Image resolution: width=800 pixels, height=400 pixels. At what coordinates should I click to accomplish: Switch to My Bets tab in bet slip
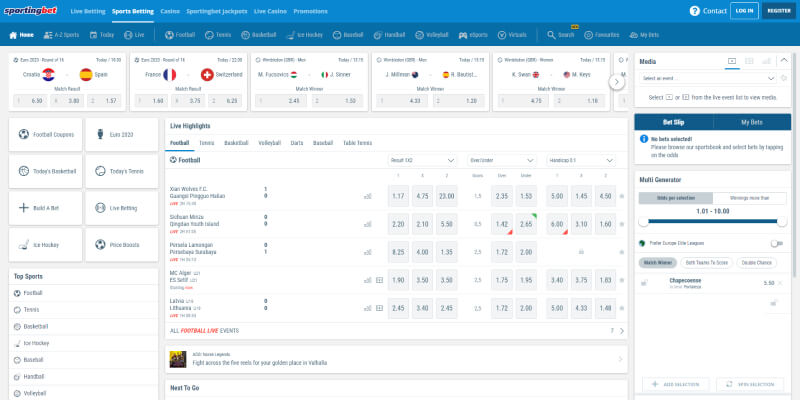pyautogui.click(x=752, y=122)
